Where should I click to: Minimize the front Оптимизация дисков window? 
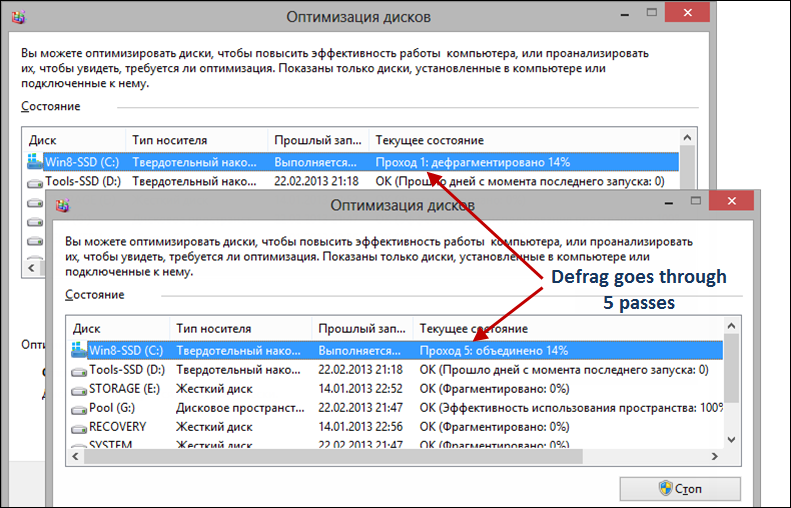(x=669, y=202)
